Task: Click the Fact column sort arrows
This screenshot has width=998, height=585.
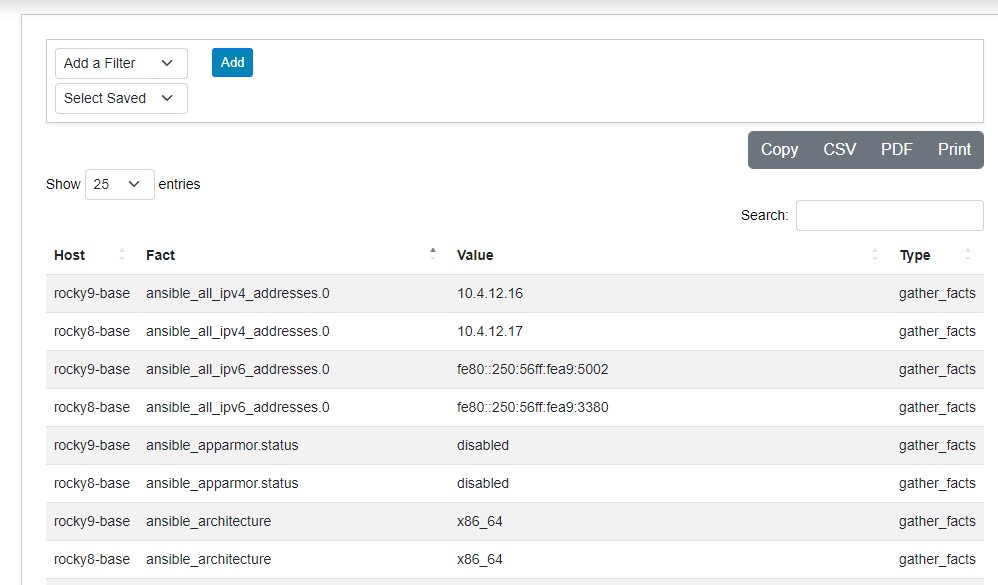Action: [x=433, y=255]
